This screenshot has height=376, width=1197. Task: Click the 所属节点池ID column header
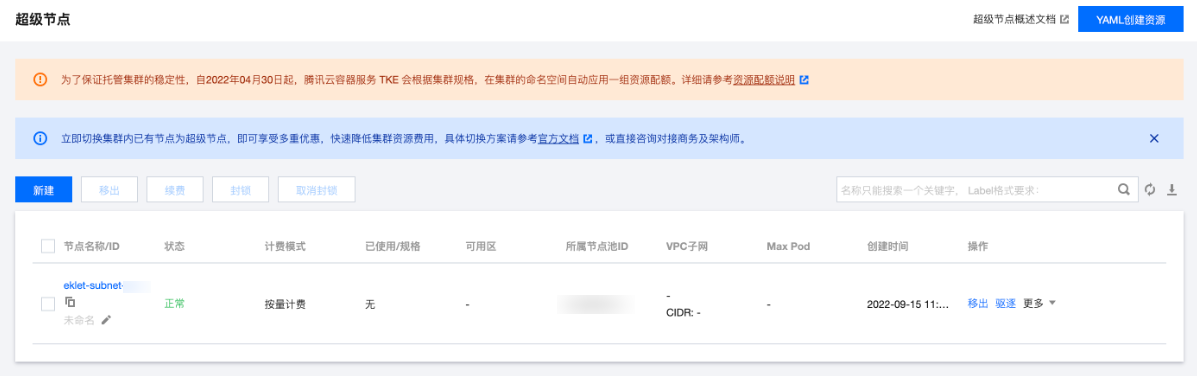pyautogui.click(x=596, y=246)
